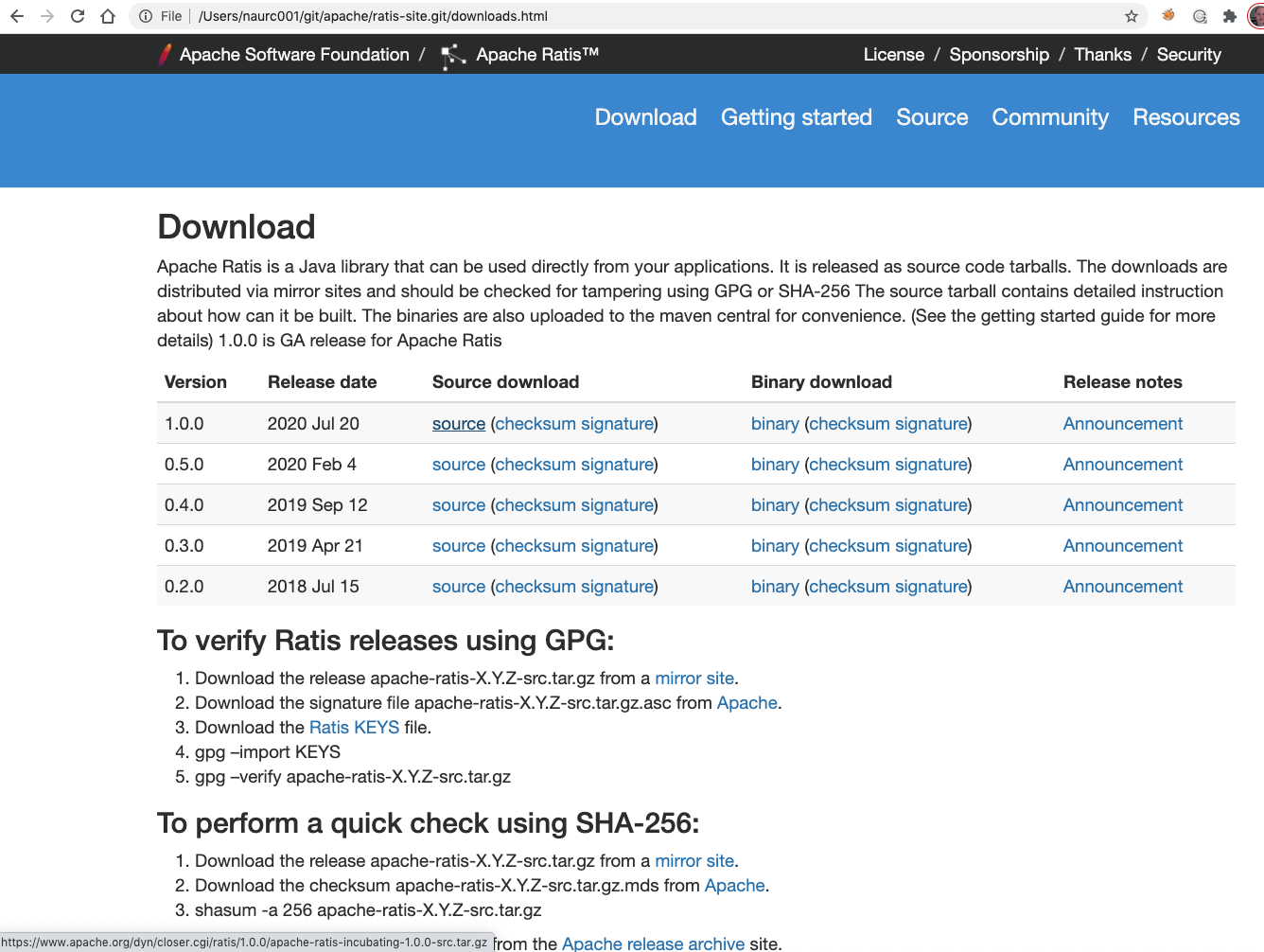Go to the browser home icon
The image size is (1264, 952).
coord(108,16)
